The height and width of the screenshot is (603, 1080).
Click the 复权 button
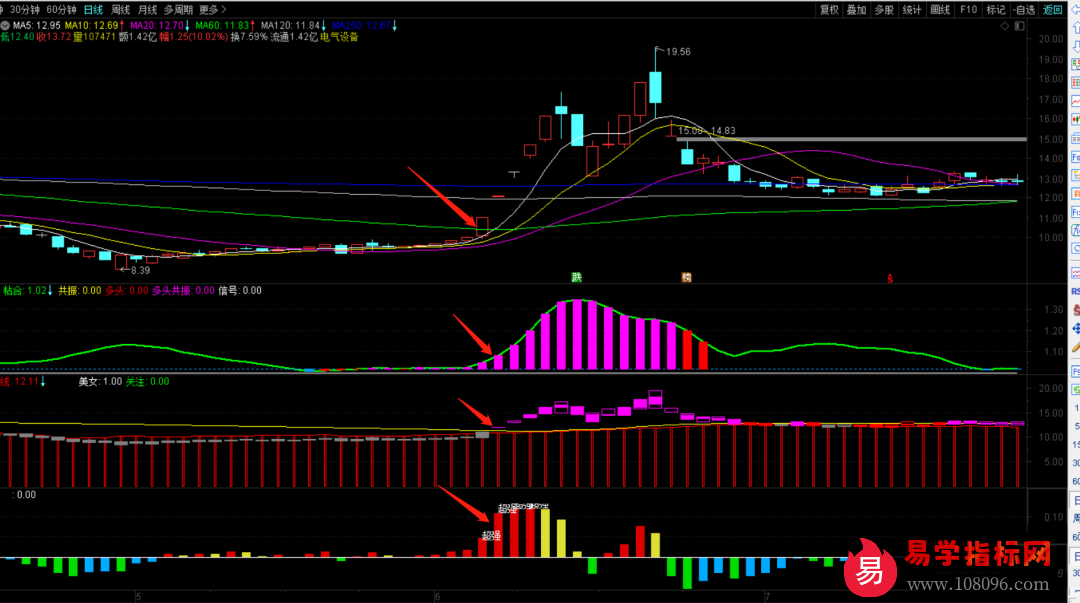829,10
